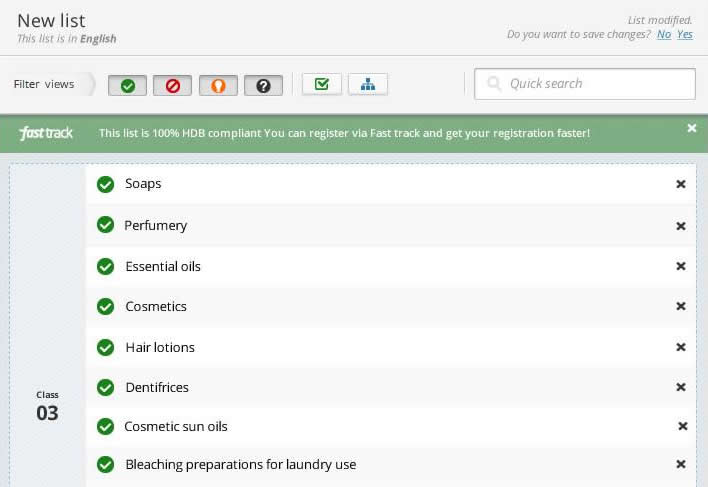Toggle the orange lightbulb suggestions filter
Viewport: 708px width, 487px height.
[x=218, y=85]
